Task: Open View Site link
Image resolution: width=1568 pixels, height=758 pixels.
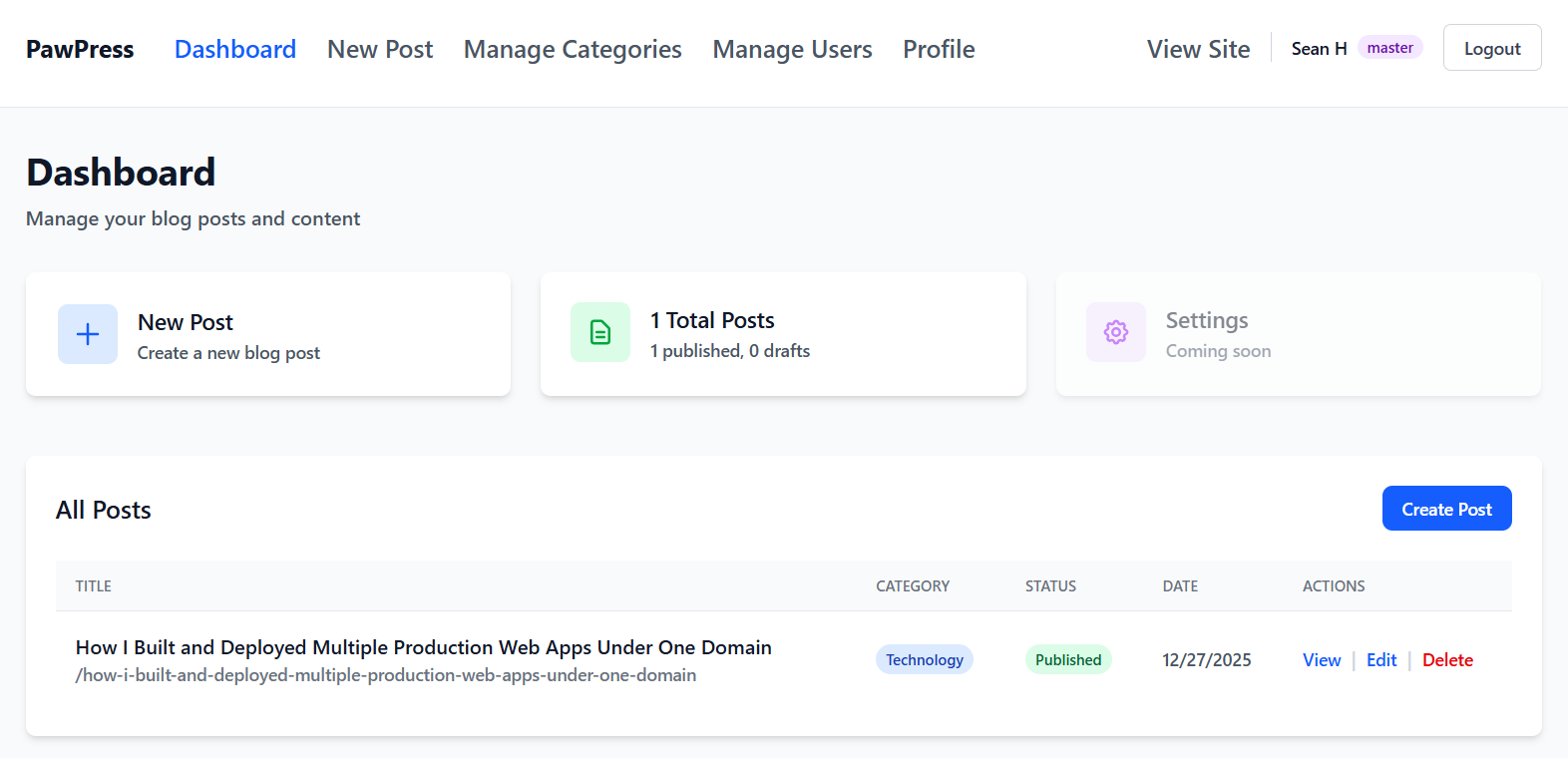Action: tap(1198, 50)
